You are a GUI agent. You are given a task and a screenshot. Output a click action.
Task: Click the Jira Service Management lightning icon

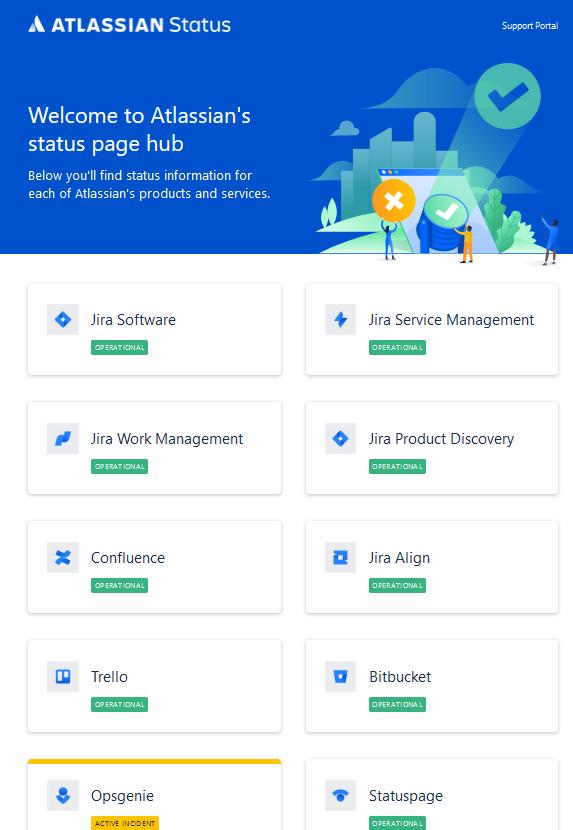point(341,320)
